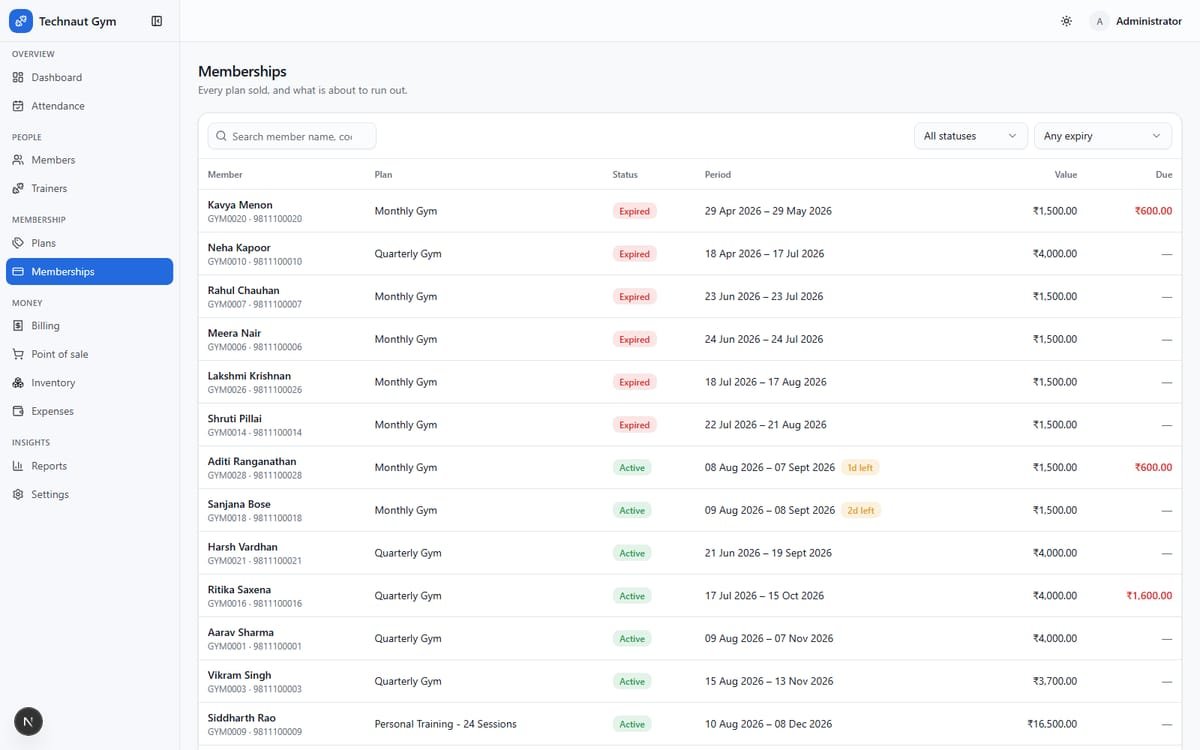Screen dimensions: 1200x750
Task: Open the Billing page
Action: point(89,326)
